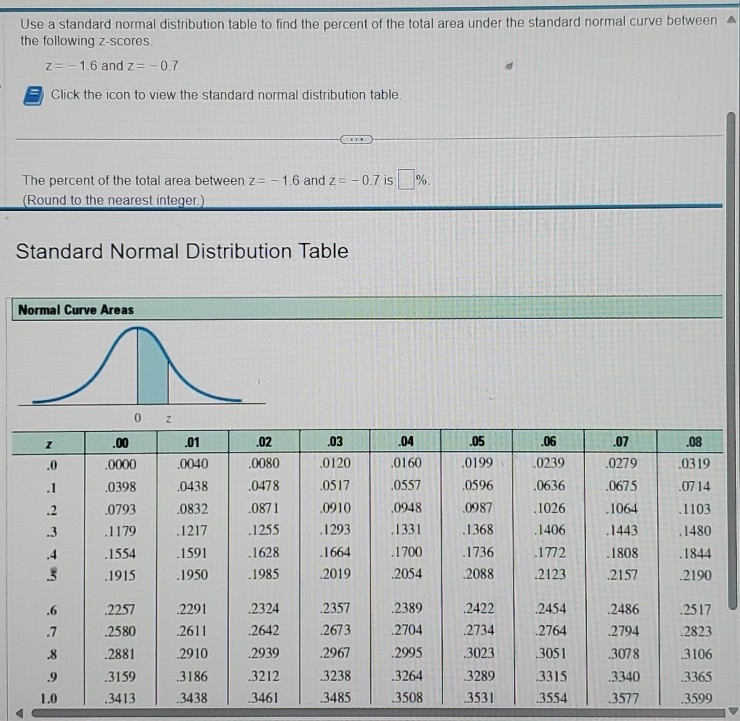The height and width of the screenshot is (721, 740).
Task: Select '(Round to the nearest integer.)' text
Action: 114,201
